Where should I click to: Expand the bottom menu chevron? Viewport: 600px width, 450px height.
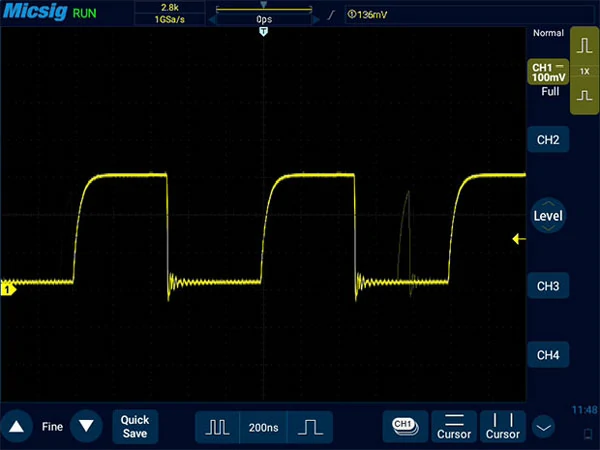tap(543, 427)
